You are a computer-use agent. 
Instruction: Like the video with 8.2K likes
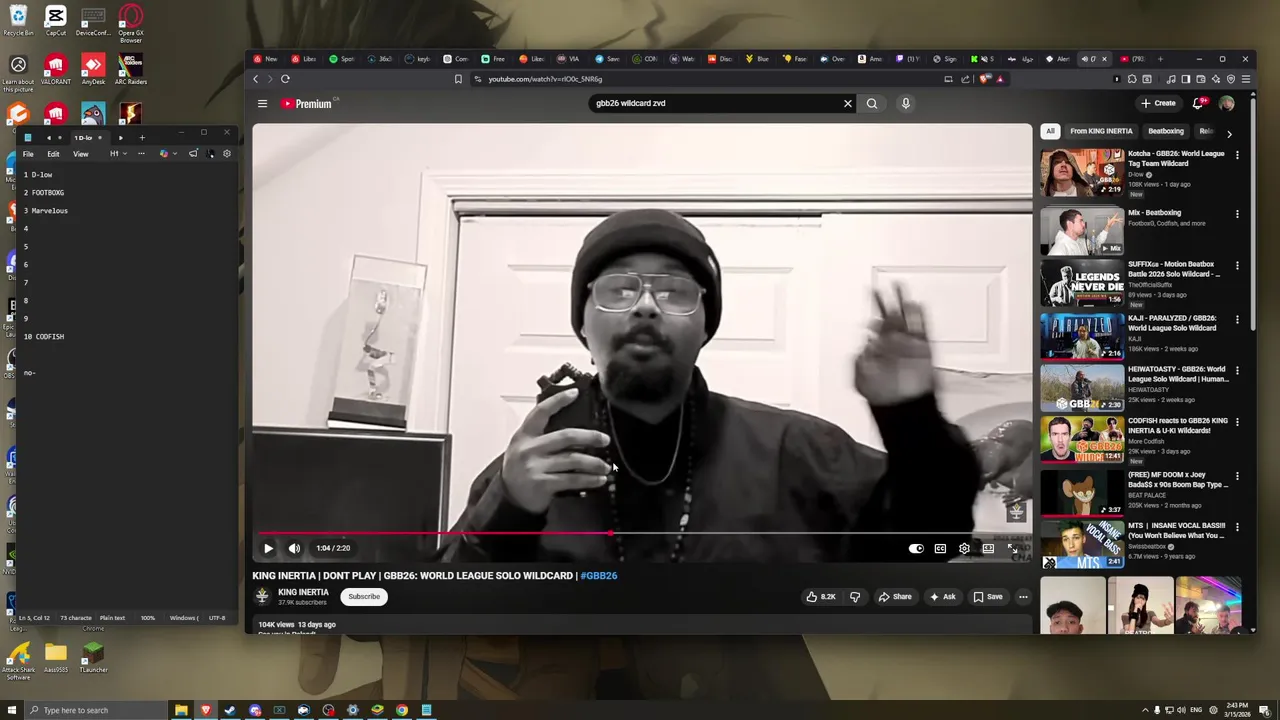coord(821,597)
